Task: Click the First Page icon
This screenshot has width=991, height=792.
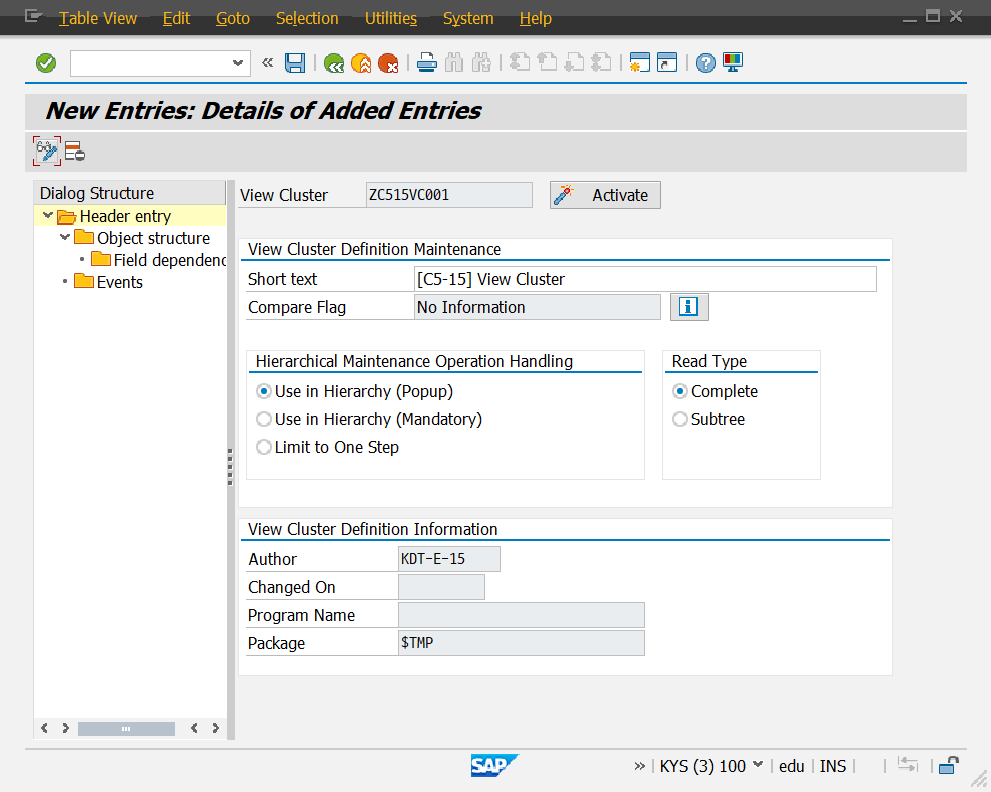Action: point(520,63)
